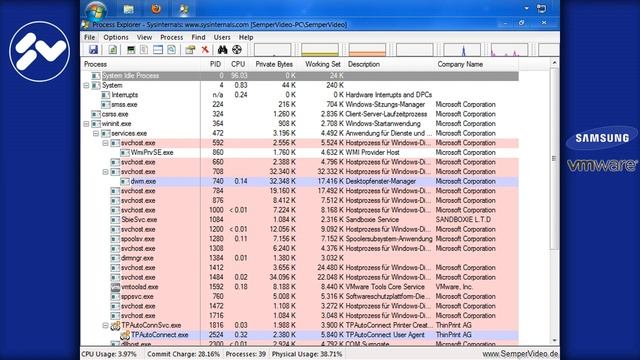Click the View DLLs/Handles toolbar icon

pos(172,50)
